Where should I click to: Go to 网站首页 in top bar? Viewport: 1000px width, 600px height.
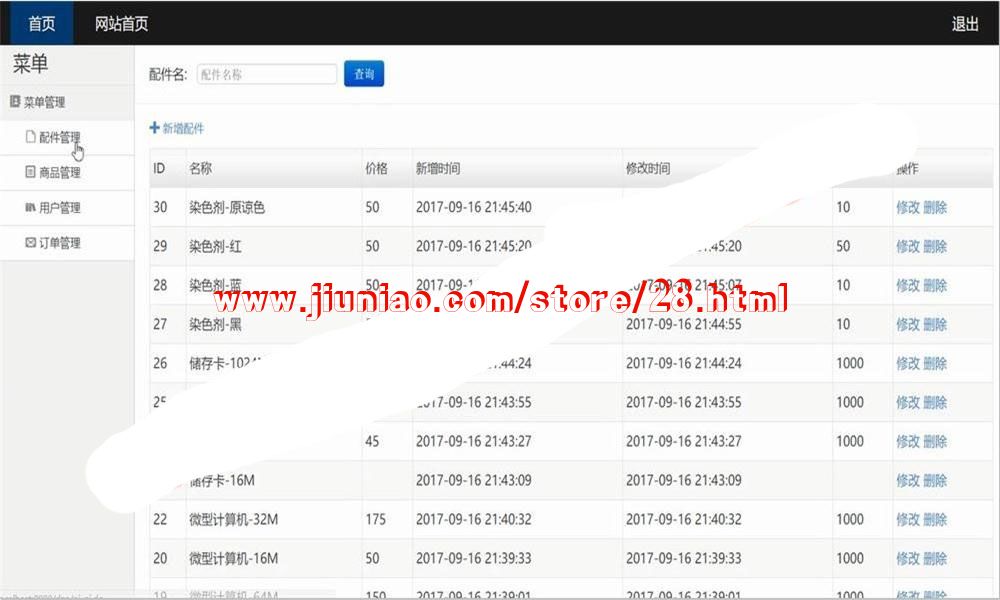coord(121,24)
